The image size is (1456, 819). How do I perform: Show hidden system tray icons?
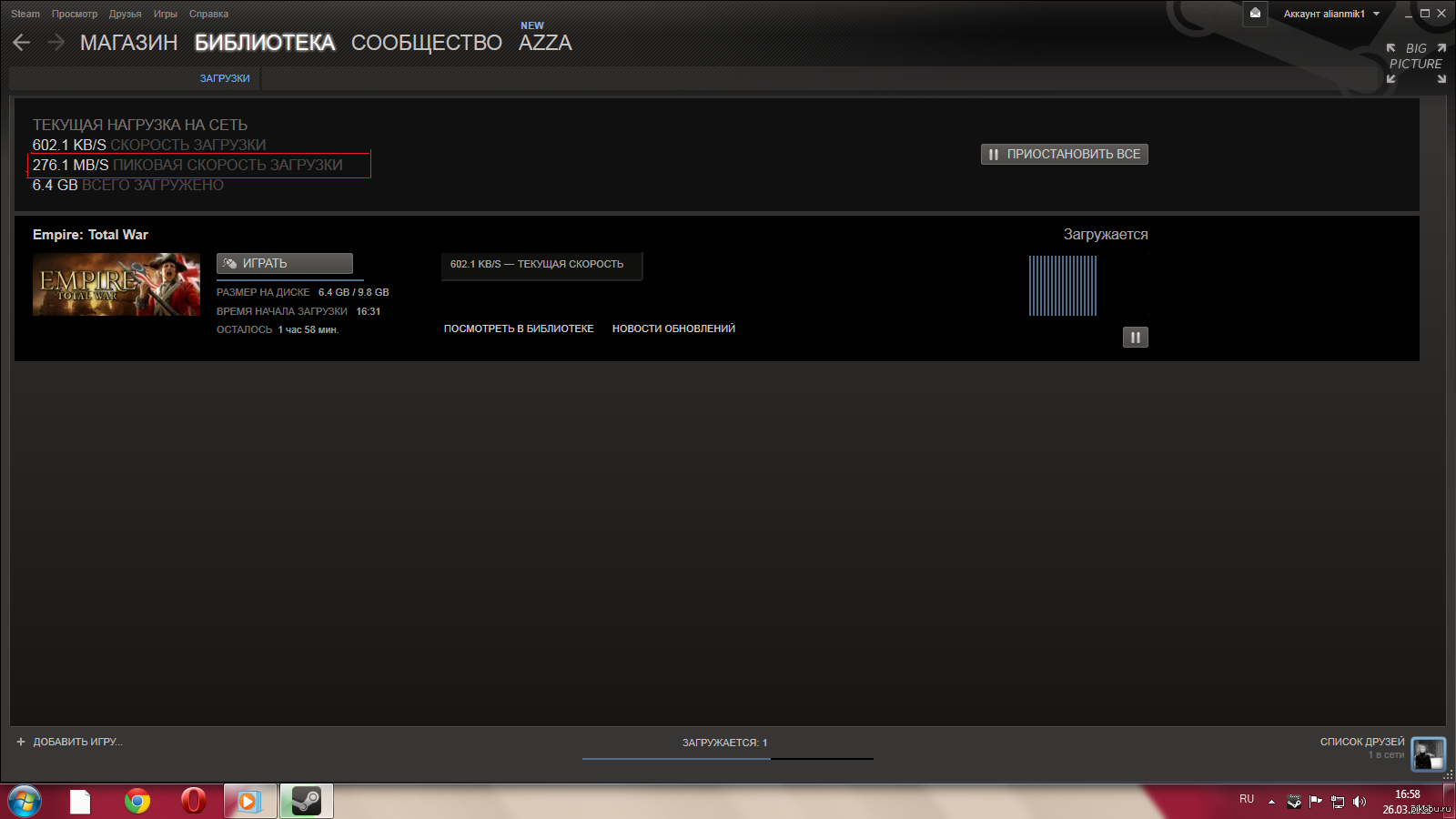(x=1271, y=802)
